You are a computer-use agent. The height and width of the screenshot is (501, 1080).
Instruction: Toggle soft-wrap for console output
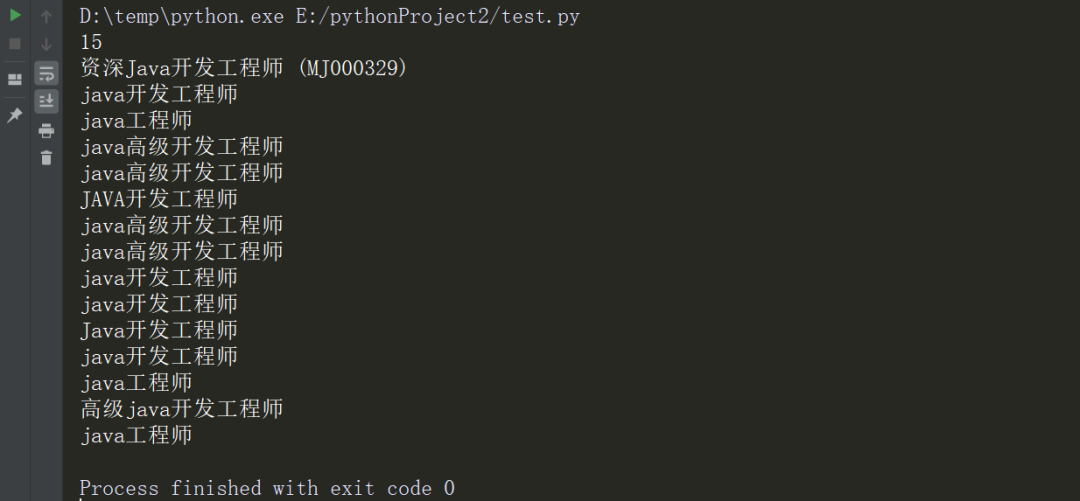46,73
